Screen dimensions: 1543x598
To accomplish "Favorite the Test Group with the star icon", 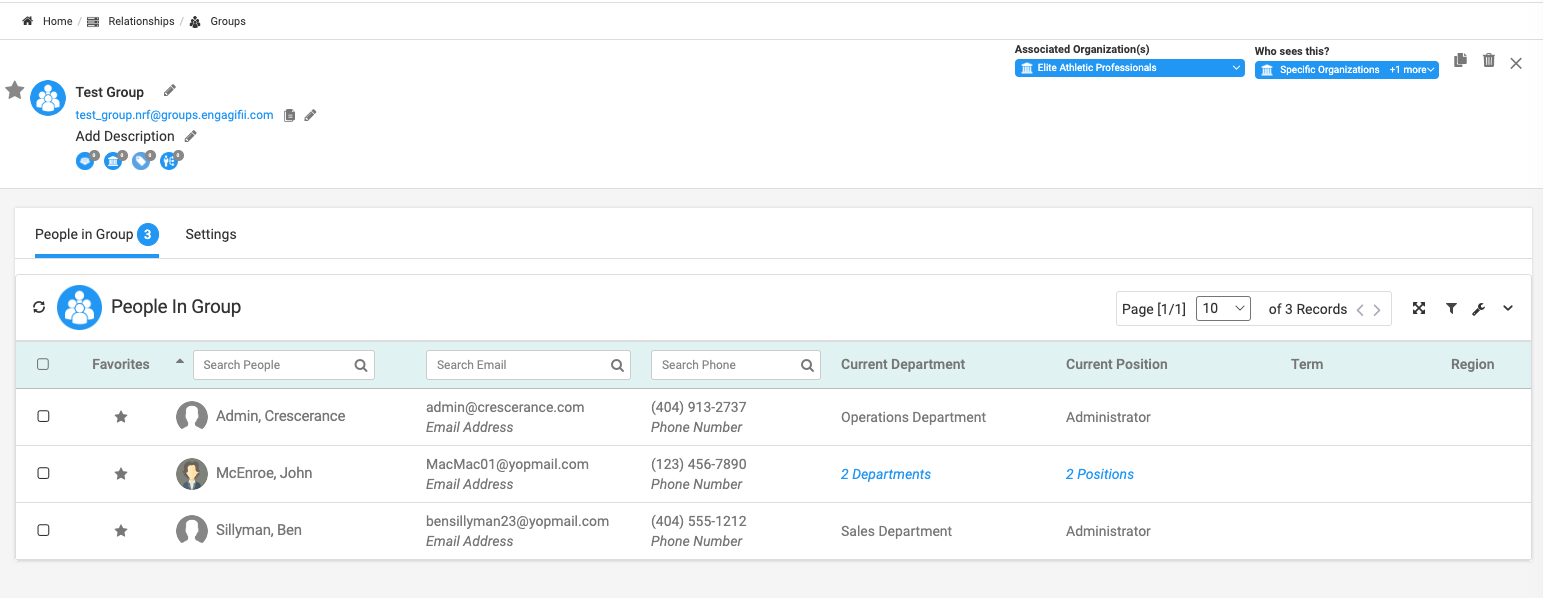I will [15, 91].
